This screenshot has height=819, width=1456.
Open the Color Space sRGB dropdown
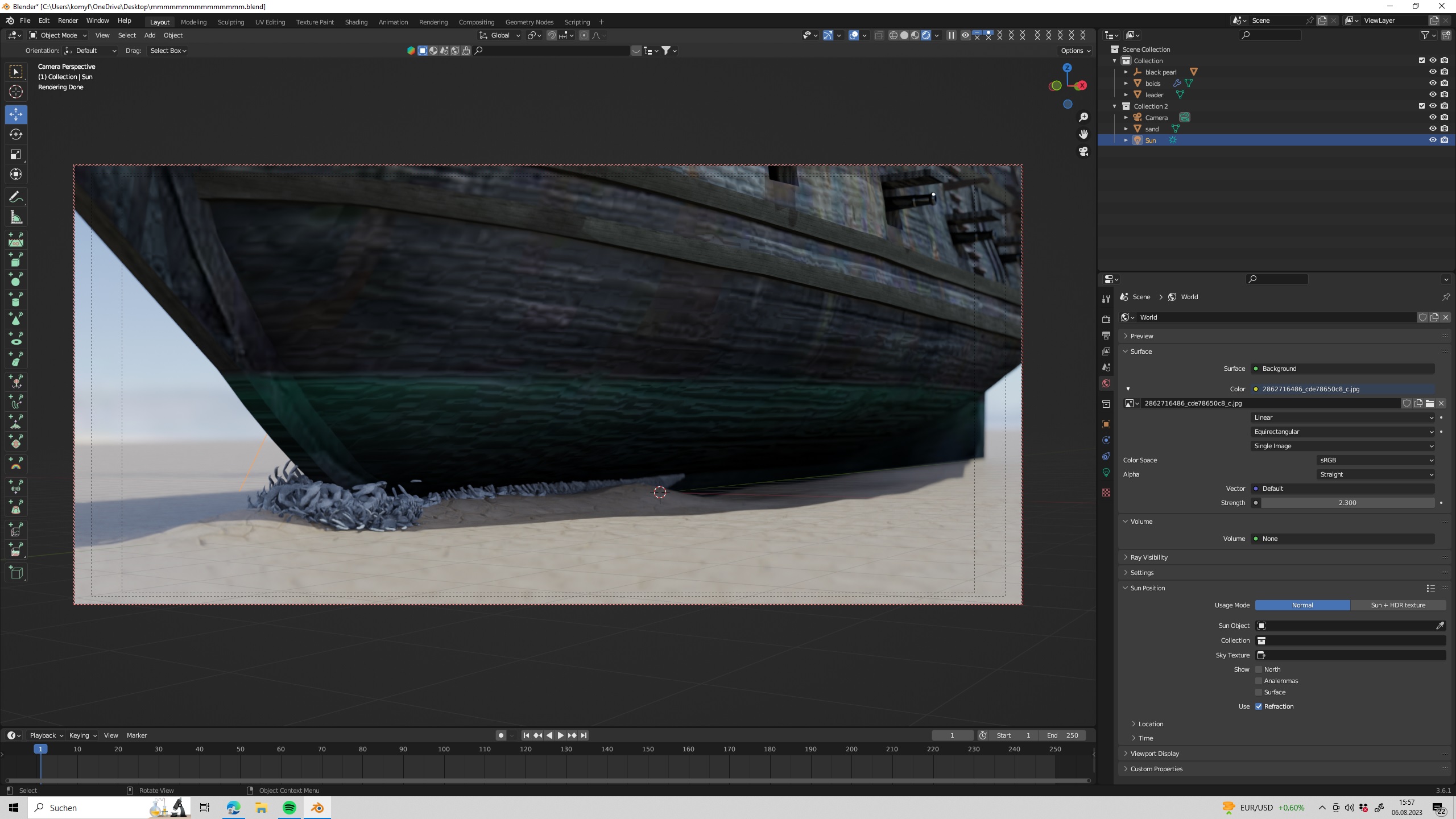1375,460
